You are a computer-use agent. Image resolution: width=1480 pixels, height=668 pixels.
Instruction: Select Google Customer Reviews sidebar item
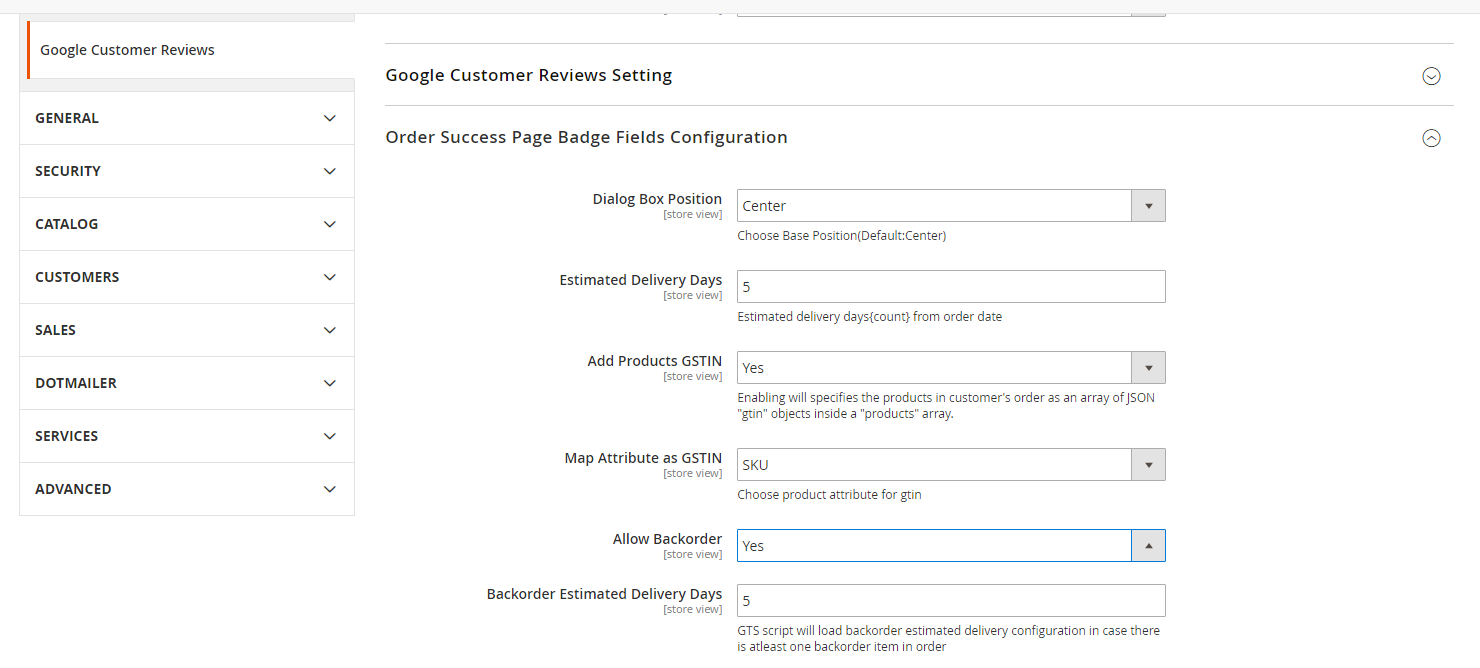click(x=128, y=50)
